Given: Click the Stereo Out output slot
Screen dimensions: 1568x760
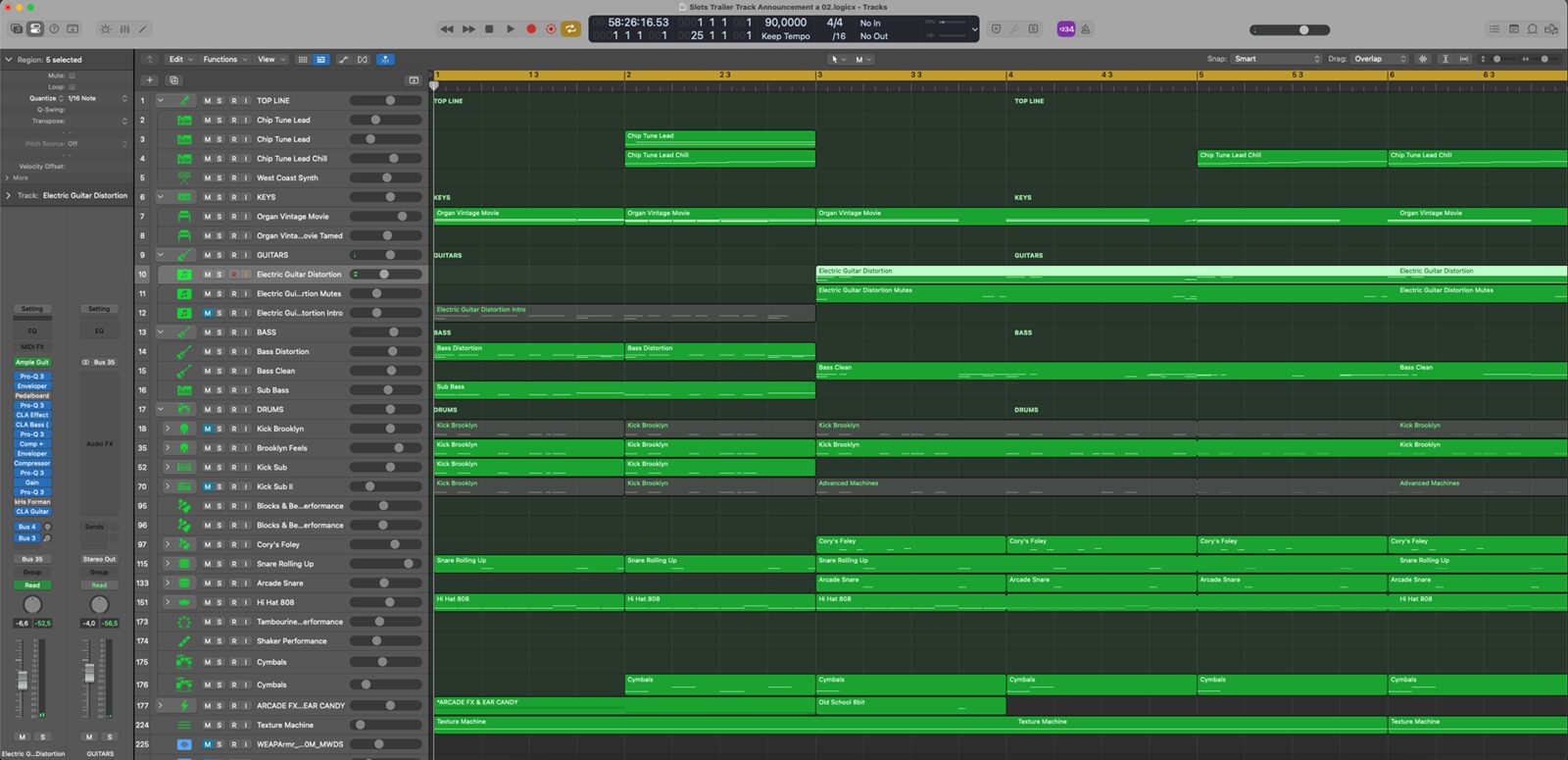Looking at the screenshot, I should [x=99, y=559].
